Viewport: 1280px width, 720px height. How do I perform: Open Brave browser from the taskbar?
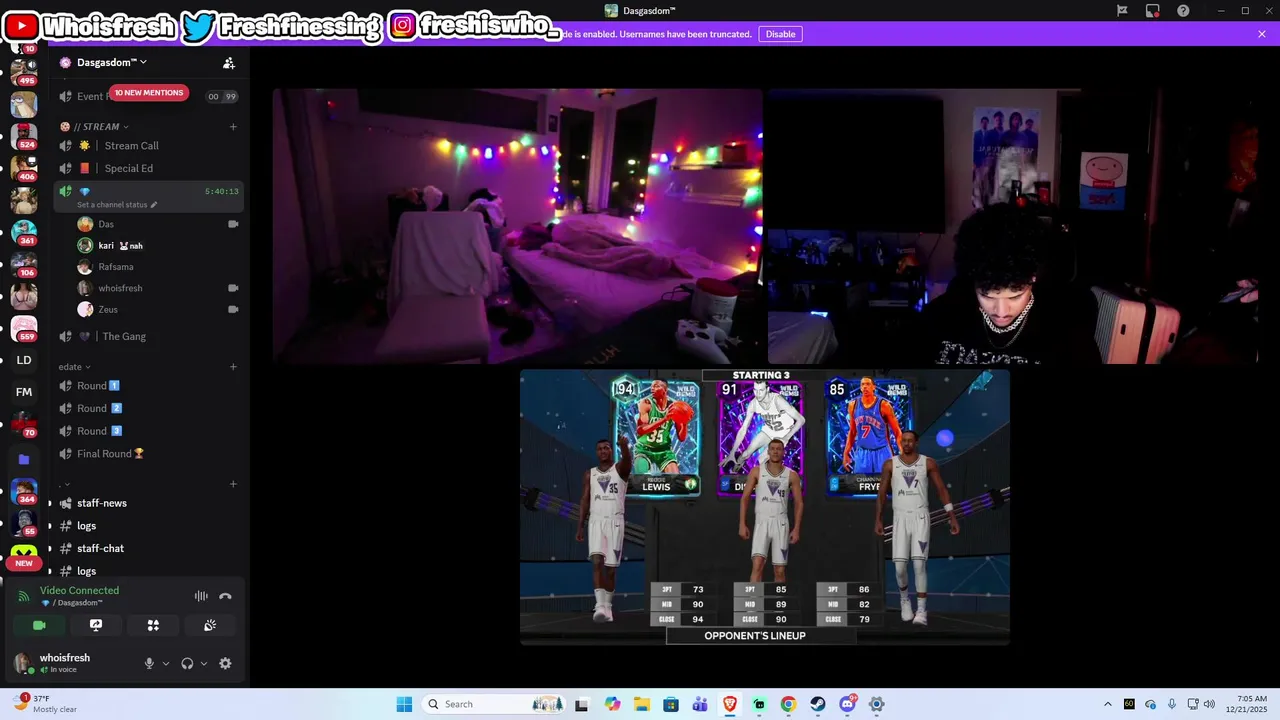coord(730,704)
